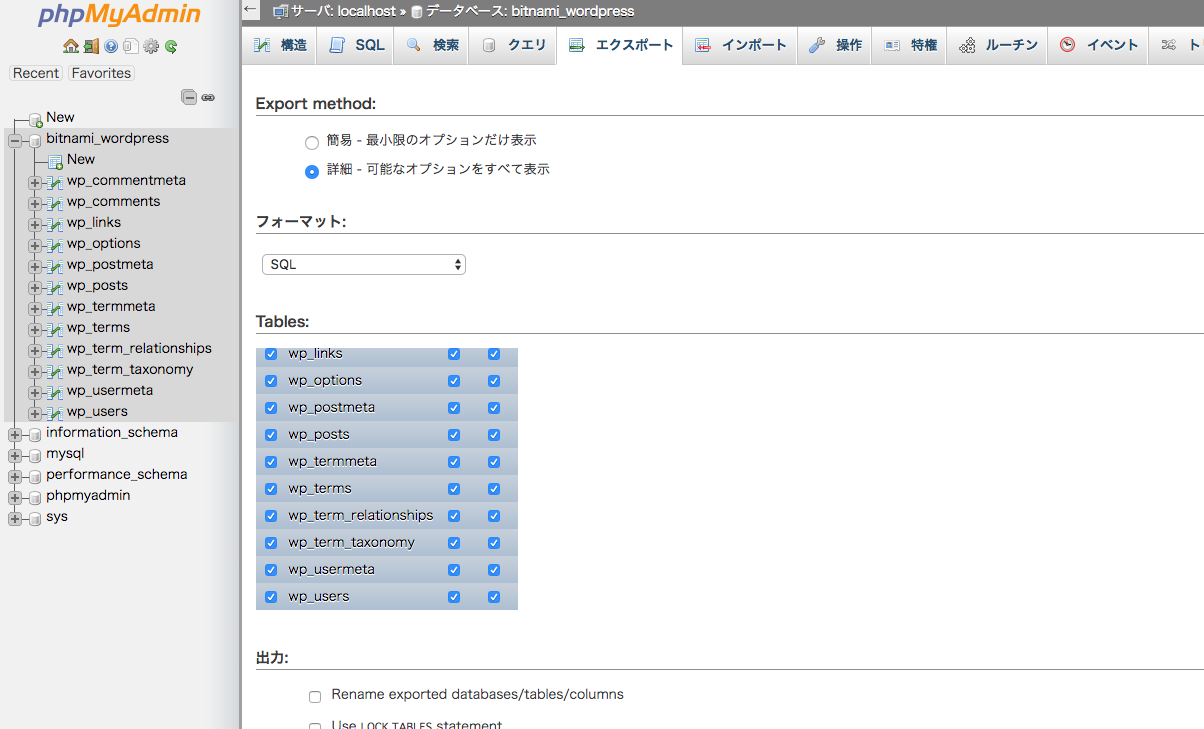Enable Rename exported databases/tables/columns checkbox
The width and height of the screenshot is (1204, 729).
(315, 696)
